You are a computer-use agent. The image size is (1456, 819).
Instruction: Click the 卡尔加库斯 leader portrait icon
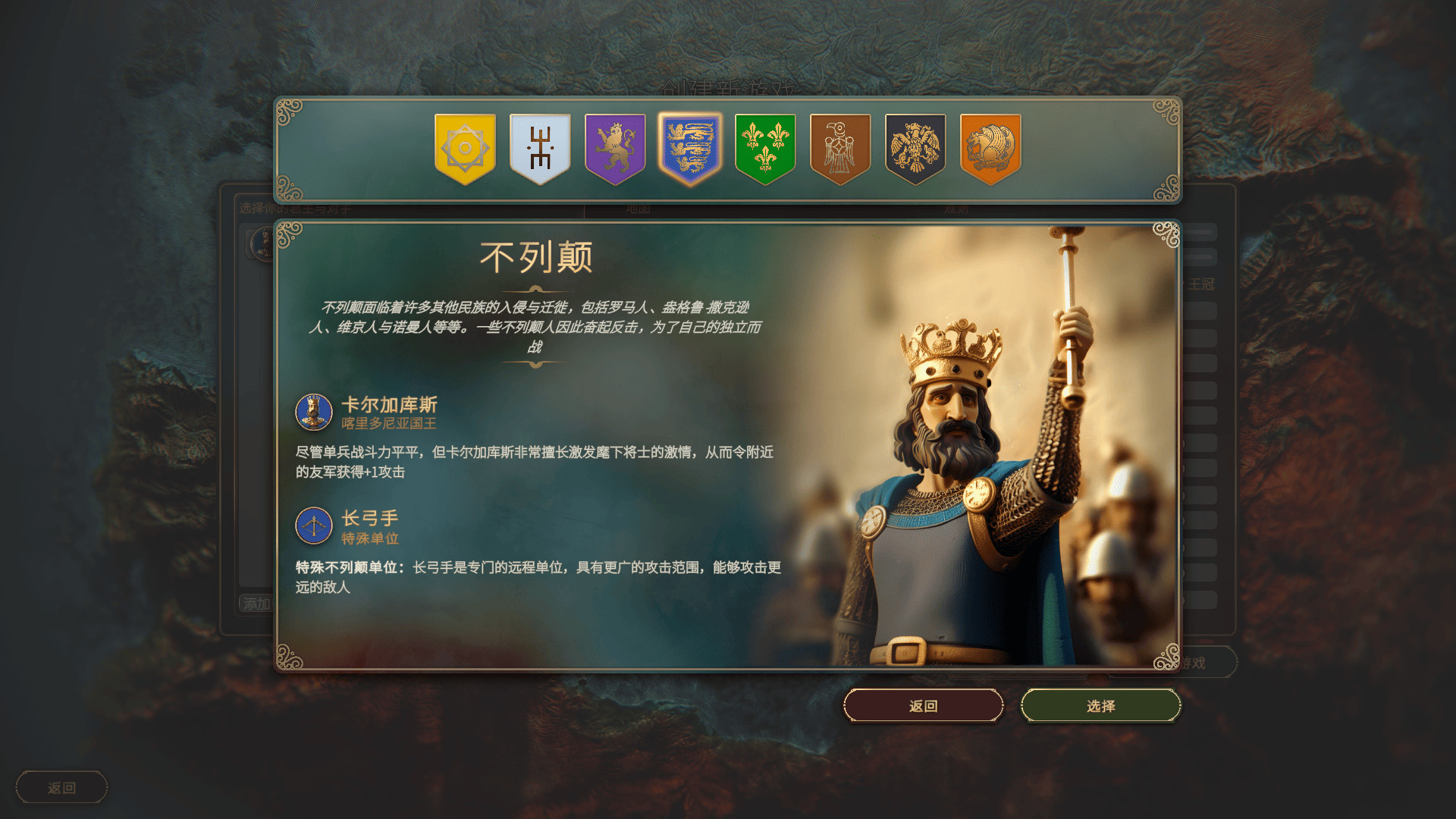[314, 413]
